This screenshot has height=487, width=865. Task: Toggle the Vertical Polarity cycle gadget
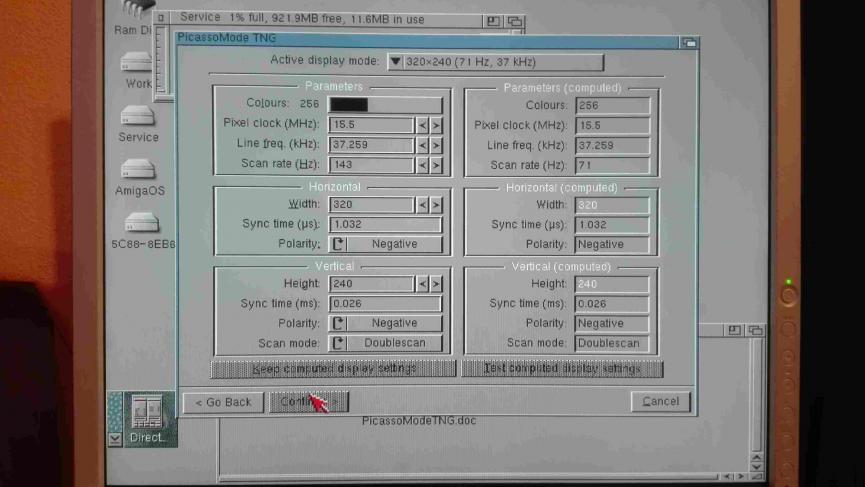(385, 323)
